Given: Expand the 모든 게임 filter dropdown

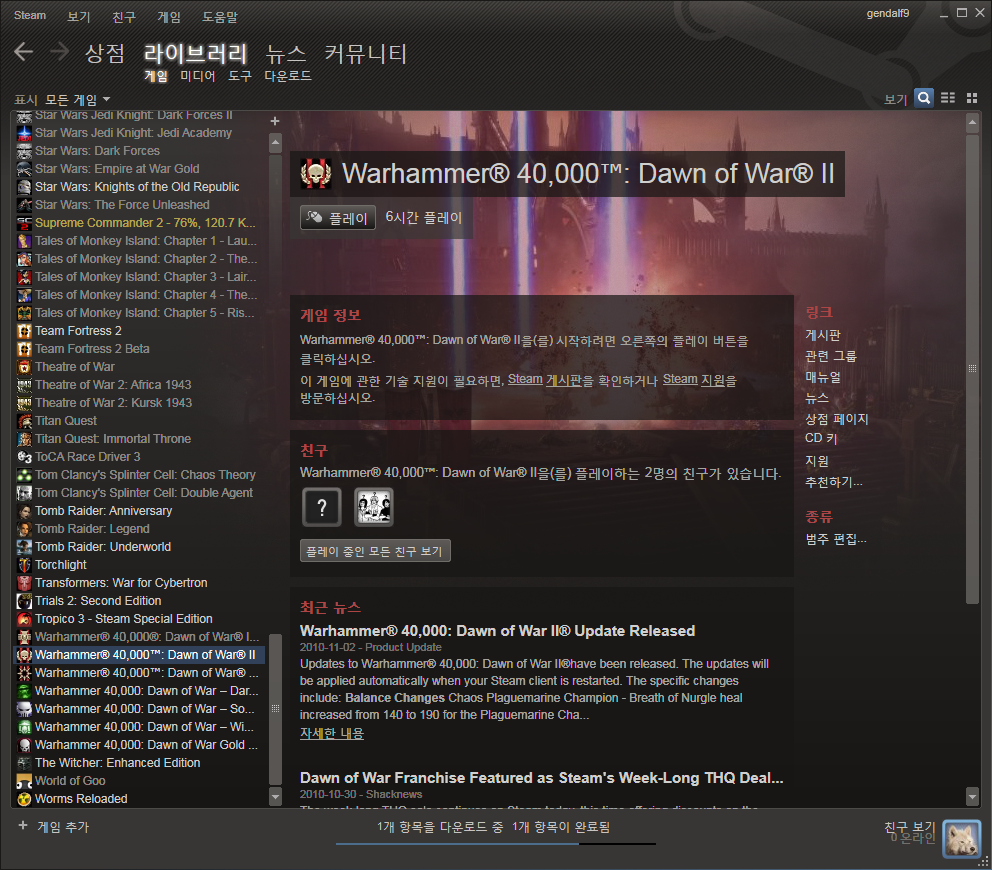Looking at the screenshot, I should click(x=78, y=100).
